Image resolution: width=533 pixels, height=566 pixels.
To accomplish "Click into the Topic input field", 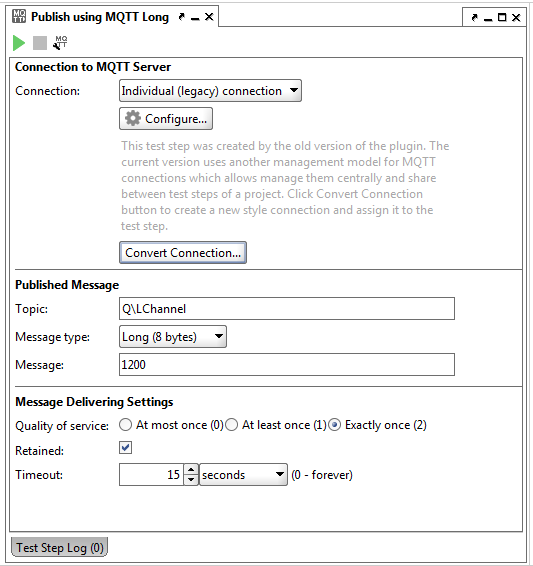I will coord(287,309).
